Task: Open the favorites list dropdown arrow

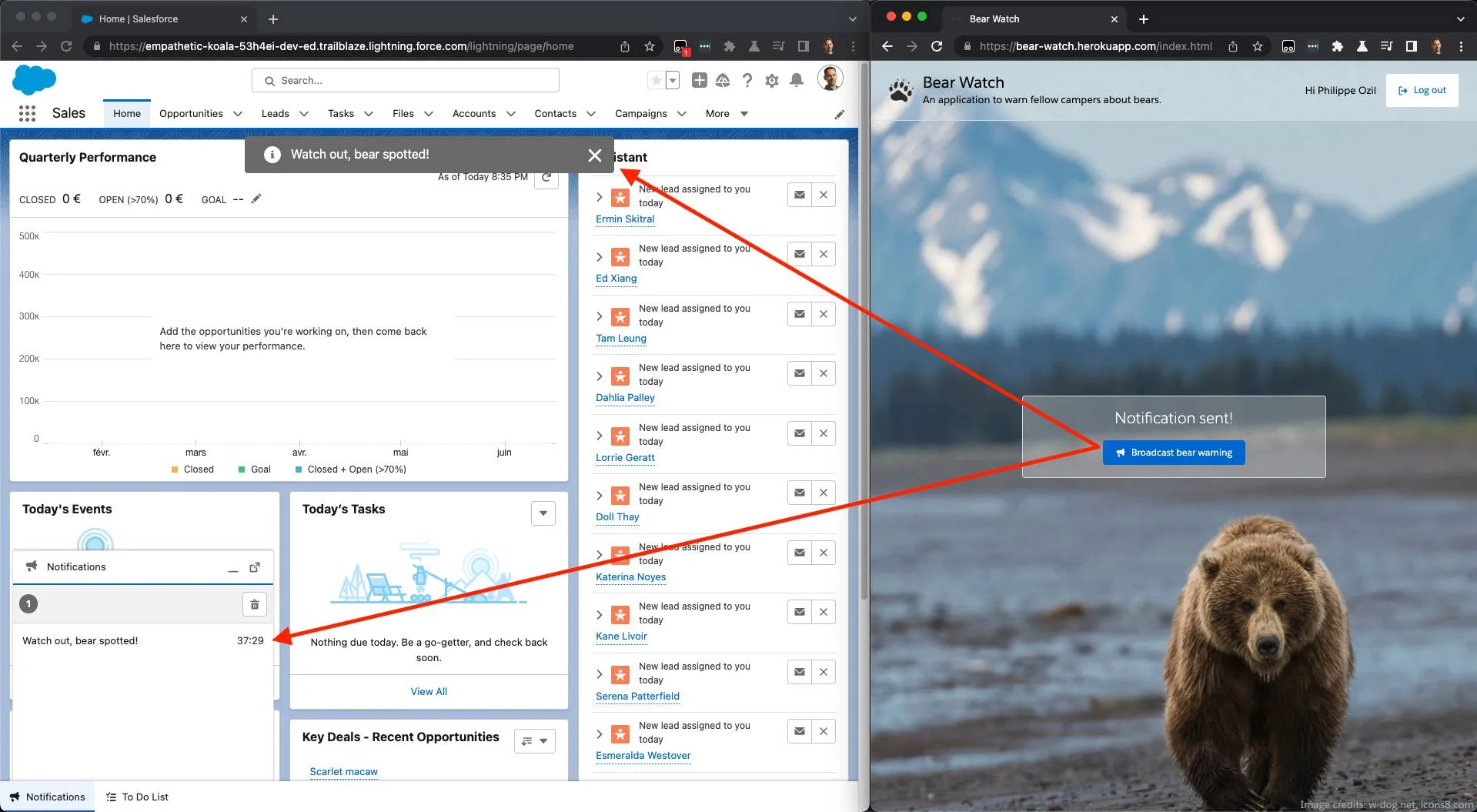Action: pos(673,80)
